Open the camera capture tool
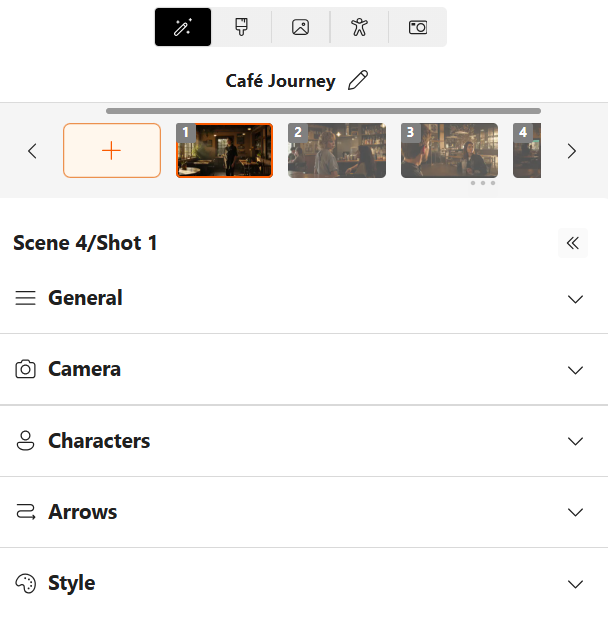Image resolution: width=608 pixels, height=617 pixels. pos(418,27)
